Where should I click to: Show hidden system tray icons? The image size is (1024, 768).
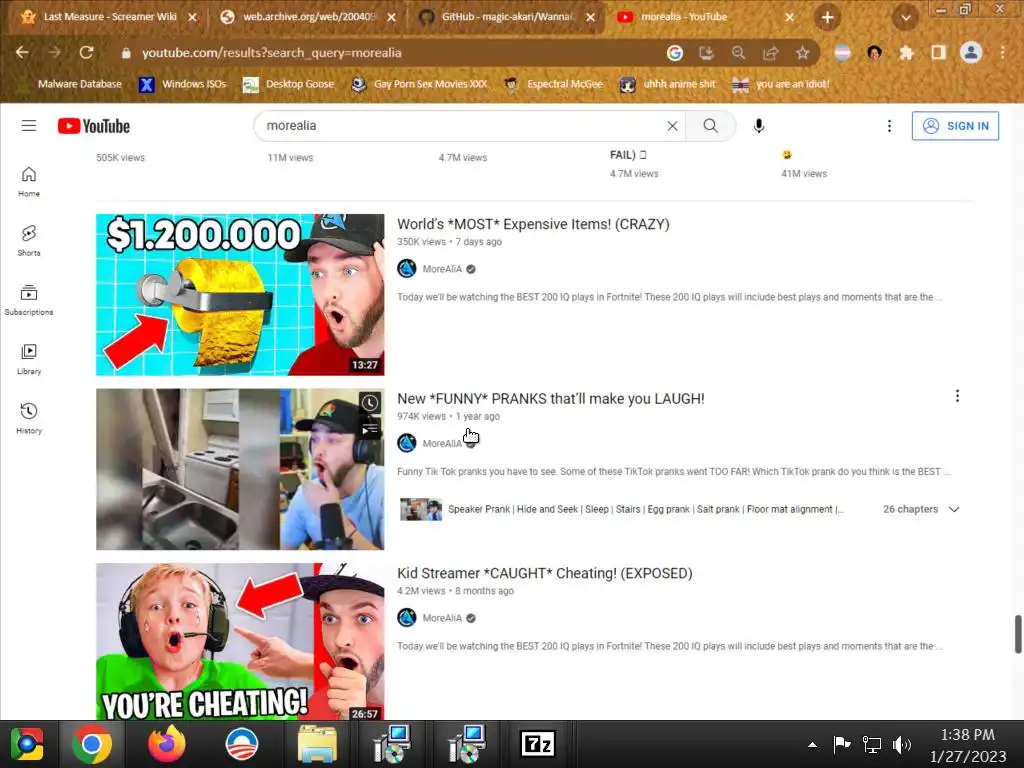812,744
